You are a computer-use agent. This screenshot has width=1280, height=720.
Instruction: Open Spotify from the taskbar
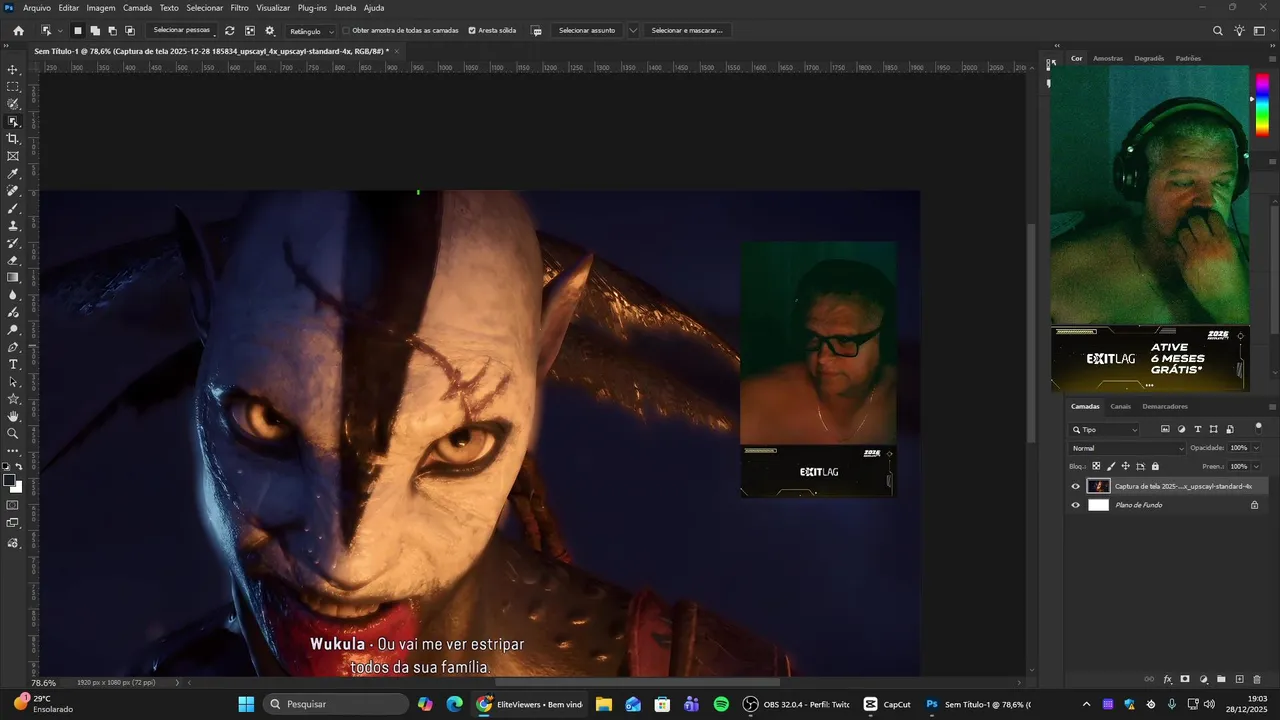[x=721, y=704]
